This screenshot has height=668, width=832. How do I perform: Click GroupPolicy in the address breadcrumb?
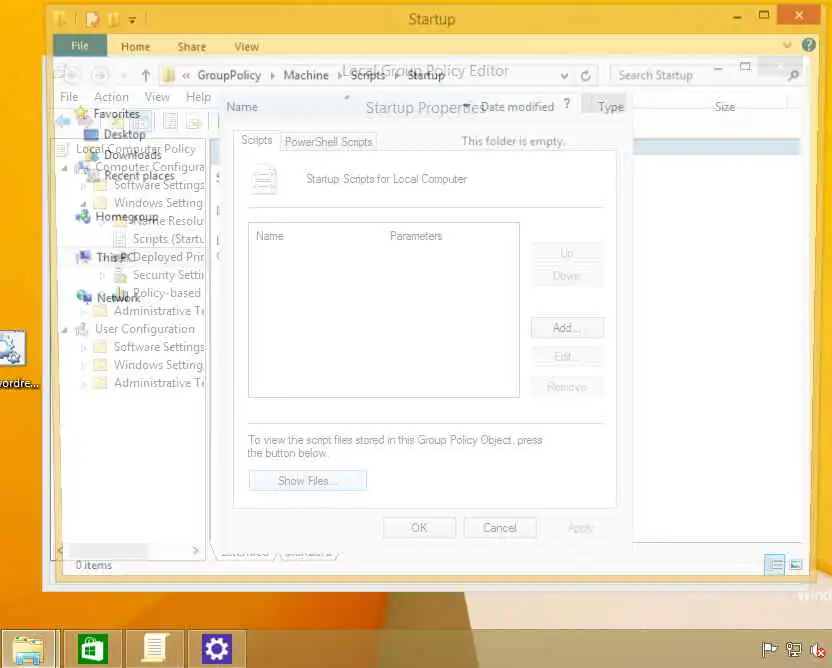click(x=229, y=75)
